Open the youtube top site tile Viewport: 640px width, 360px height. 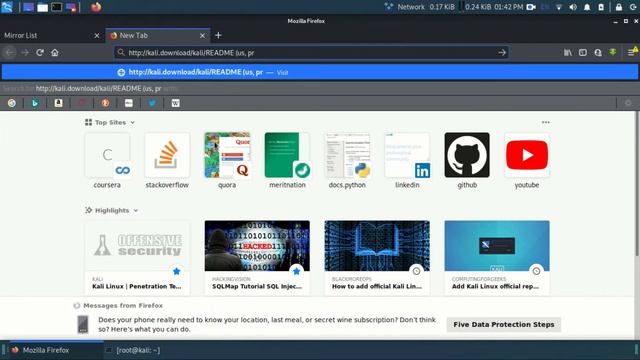click(x=527, y=161)
